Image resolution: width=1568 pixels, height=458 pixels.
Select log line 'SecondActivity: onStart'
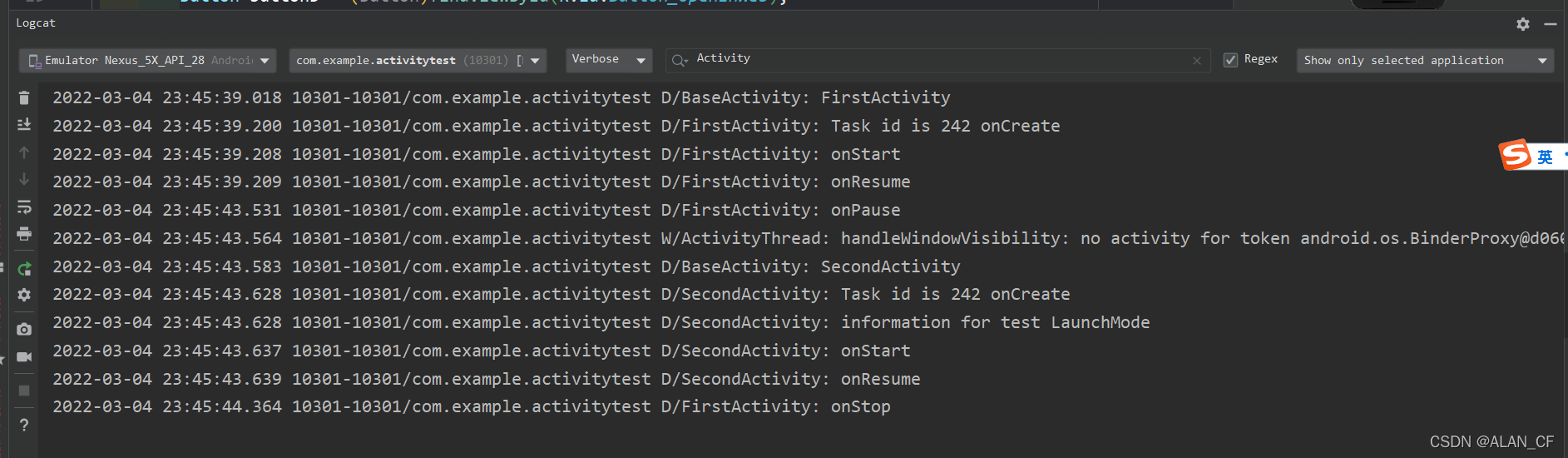[482, 351]
